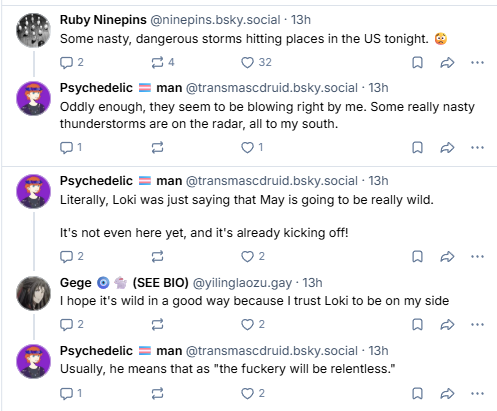Reply to Ruby Ninepins' storm post
497x411 pixels.
pos(71,63)
